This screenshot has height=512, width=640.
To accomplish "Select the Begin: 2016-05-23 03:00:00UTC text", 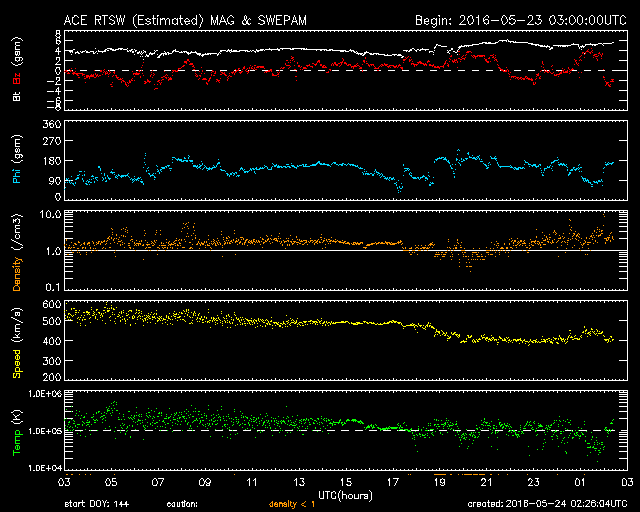I will click(x=521, y=20).
